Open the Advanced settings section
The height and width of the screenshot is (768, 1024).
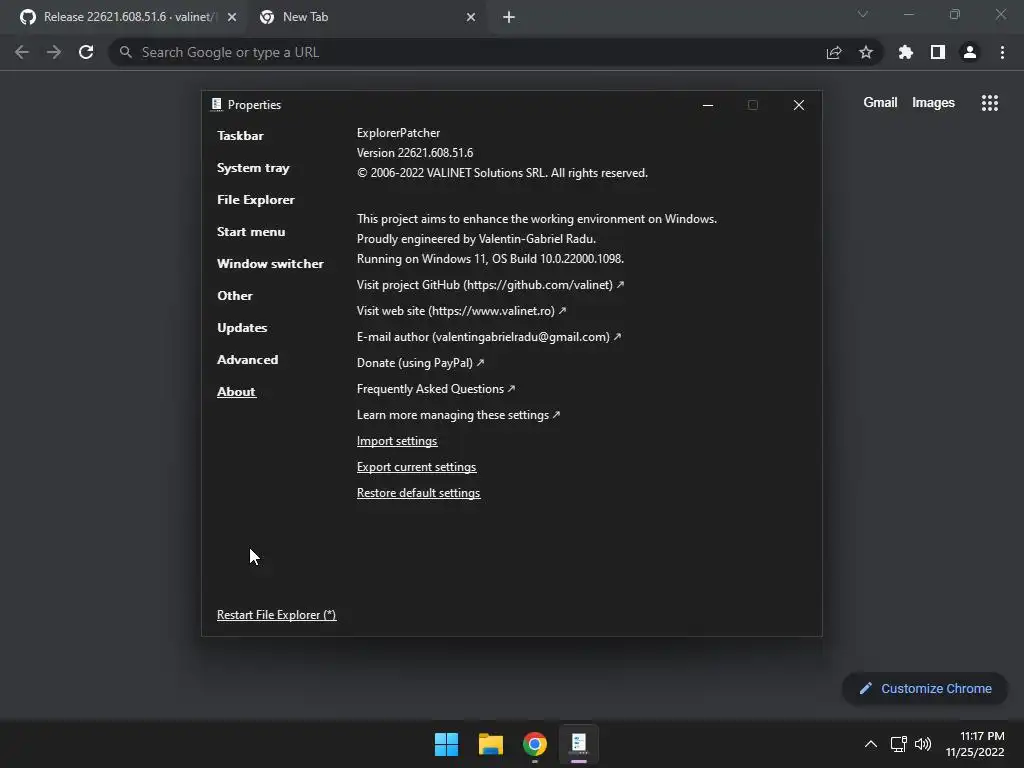(248, 360)
